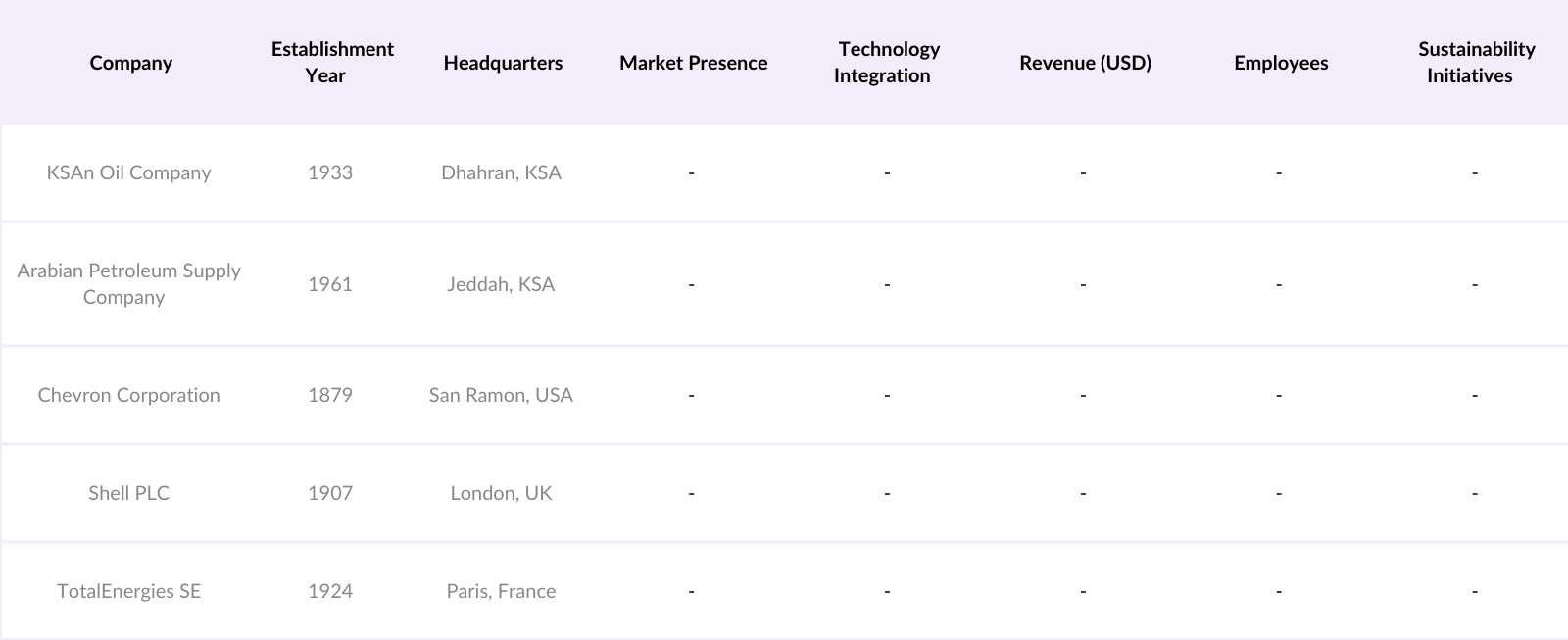1568x640 pixels.
Task: Click the Company column header
Action: [130, 63]
